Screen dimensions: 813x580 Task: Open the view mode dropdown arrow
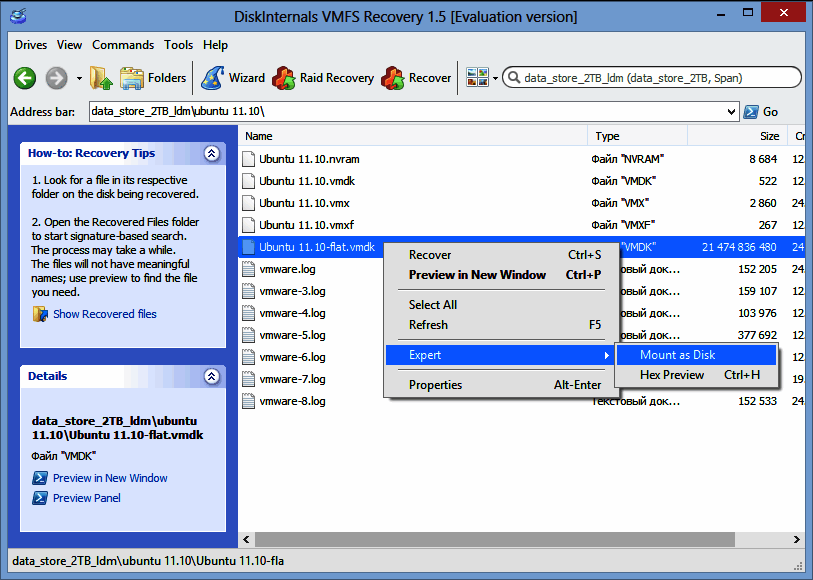point(494,78)
